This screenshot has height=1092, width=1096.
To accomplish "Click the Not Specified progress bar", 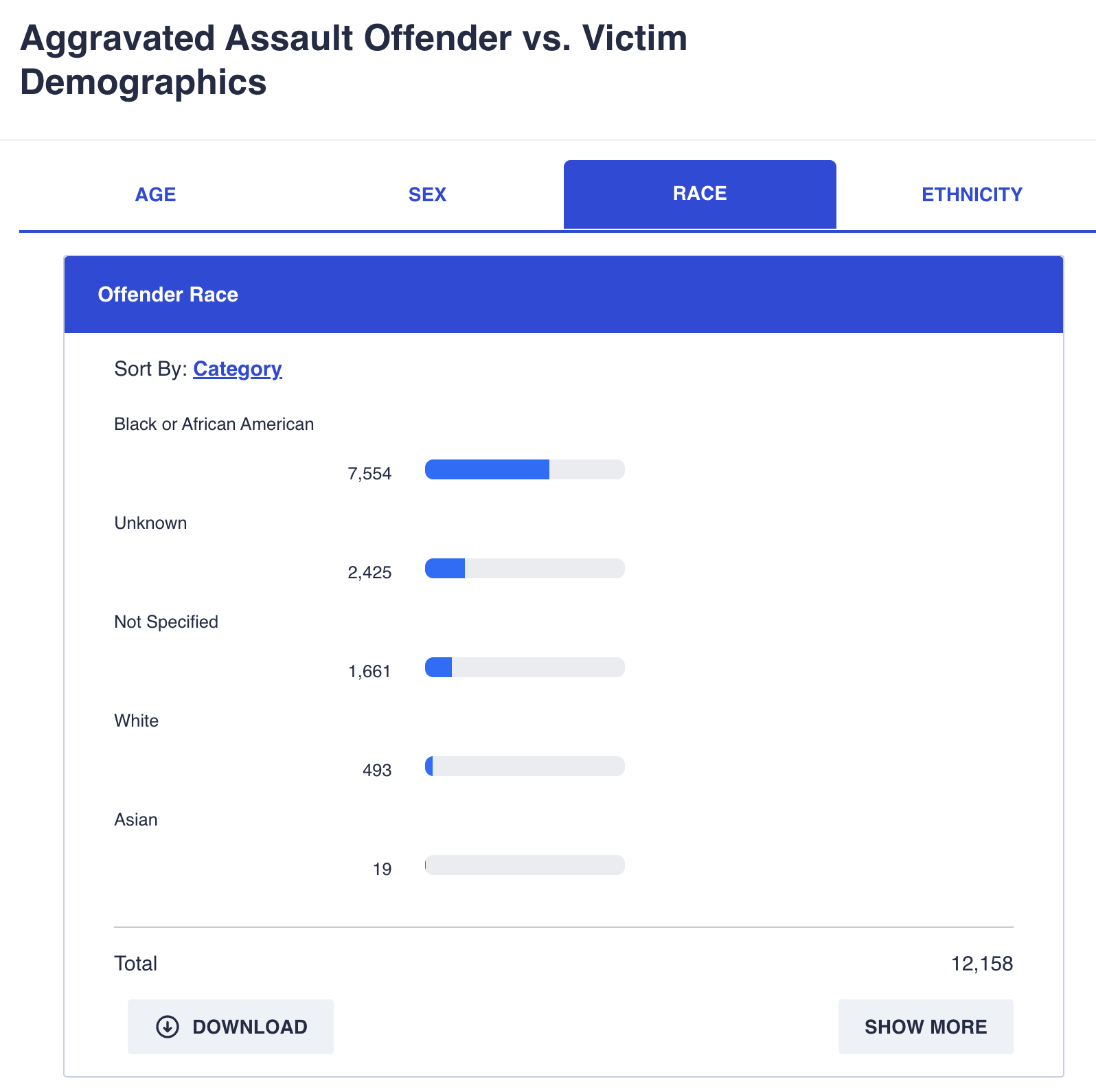I will [525, 668].
